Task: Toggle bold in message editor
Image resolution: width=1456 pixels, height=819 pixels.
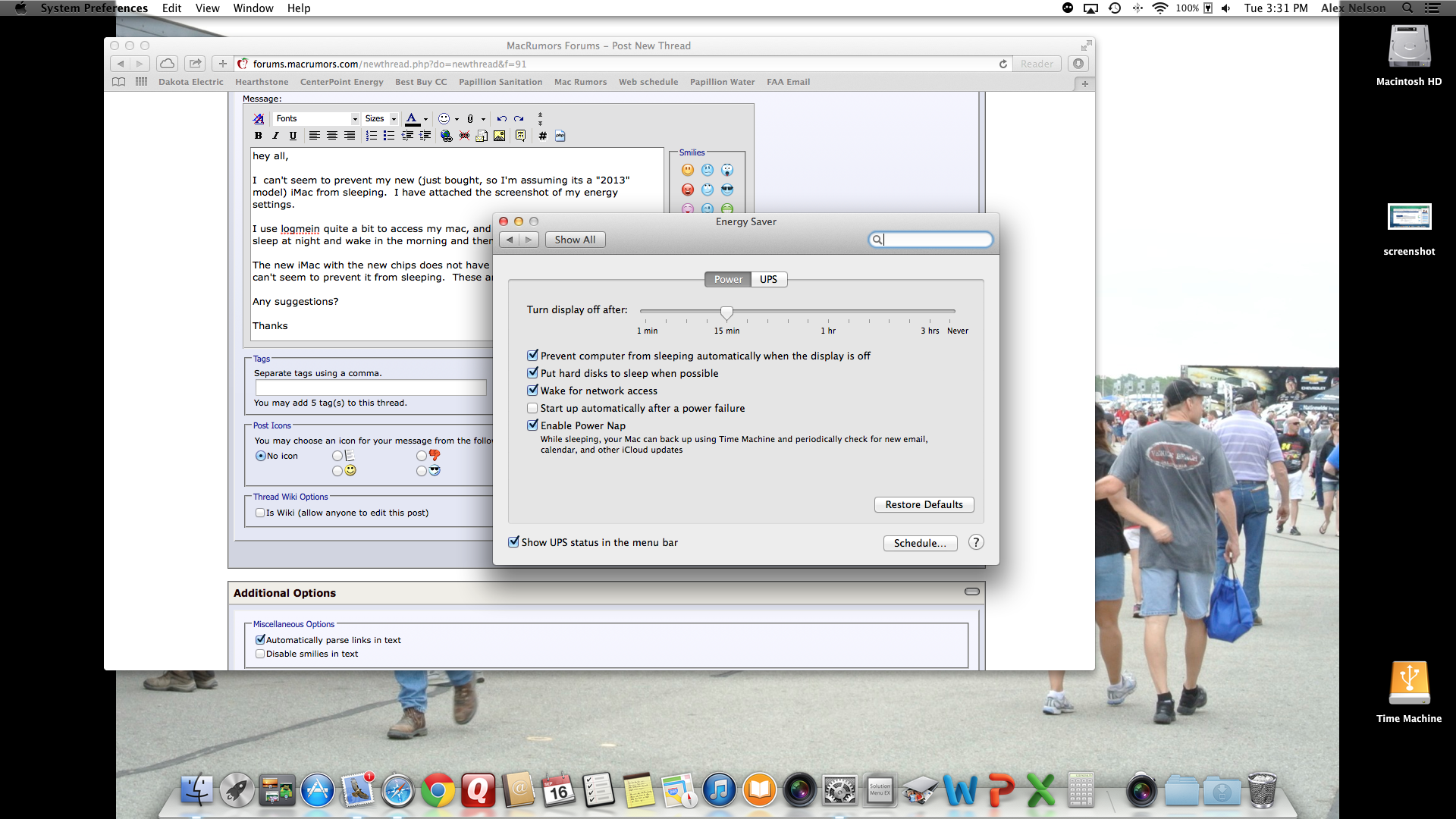Action: tap(259, 136)
